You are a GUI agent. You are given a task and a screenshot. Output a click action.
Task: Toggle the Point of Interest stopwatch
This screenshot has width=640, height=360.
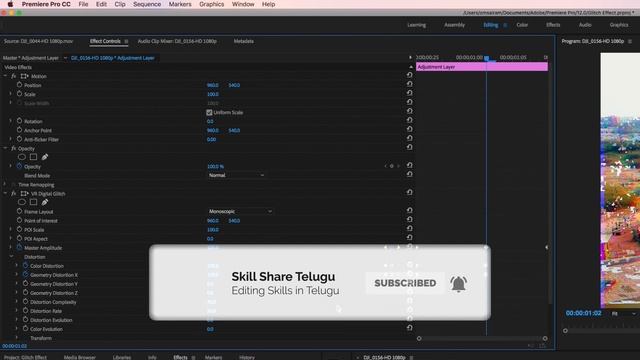[19, 220]
